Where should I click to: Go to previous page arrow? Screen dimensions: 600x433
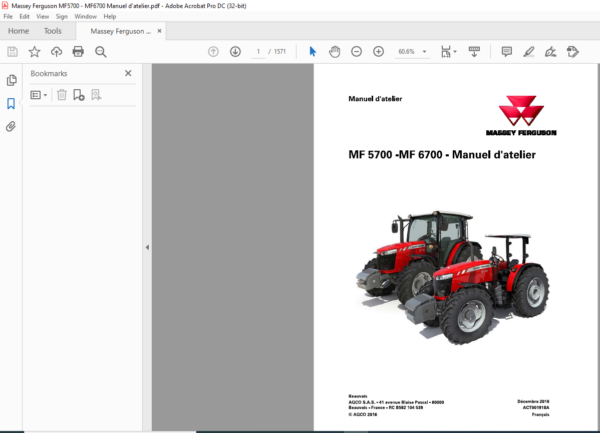coord(213,52)
